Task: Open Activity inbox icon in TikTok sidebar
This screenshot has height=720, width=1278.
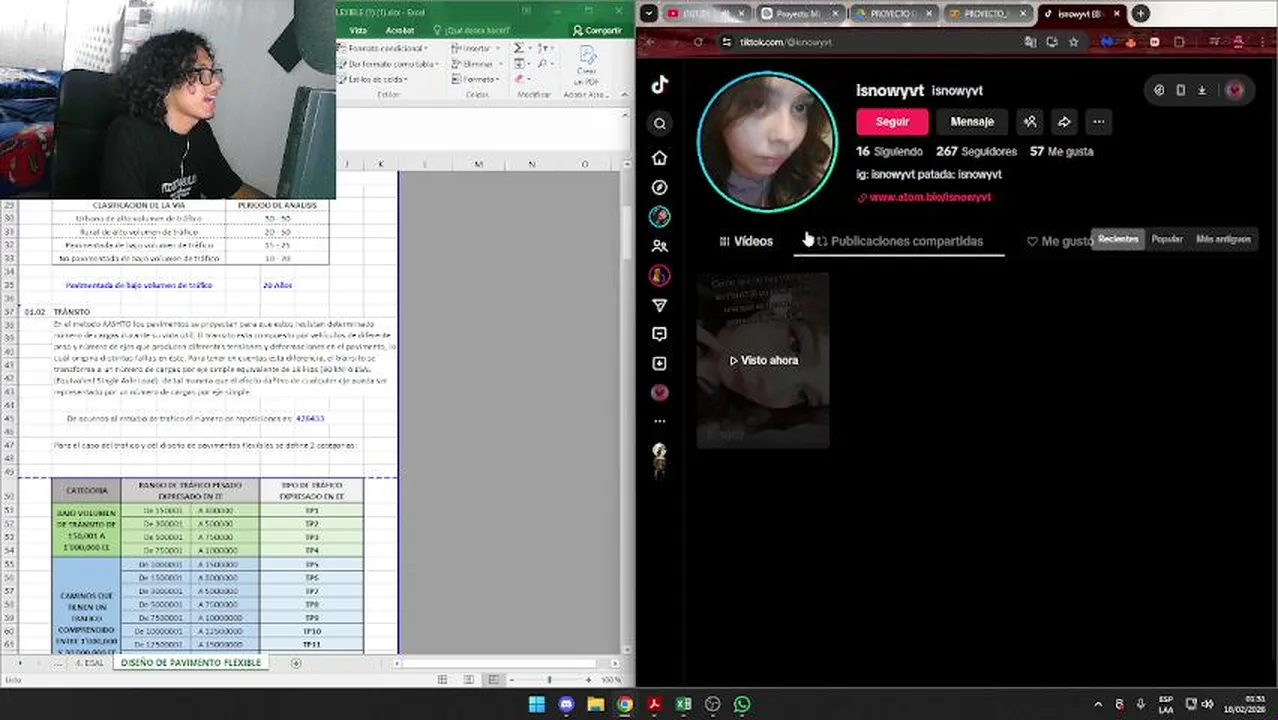Action: pos(660,334)
